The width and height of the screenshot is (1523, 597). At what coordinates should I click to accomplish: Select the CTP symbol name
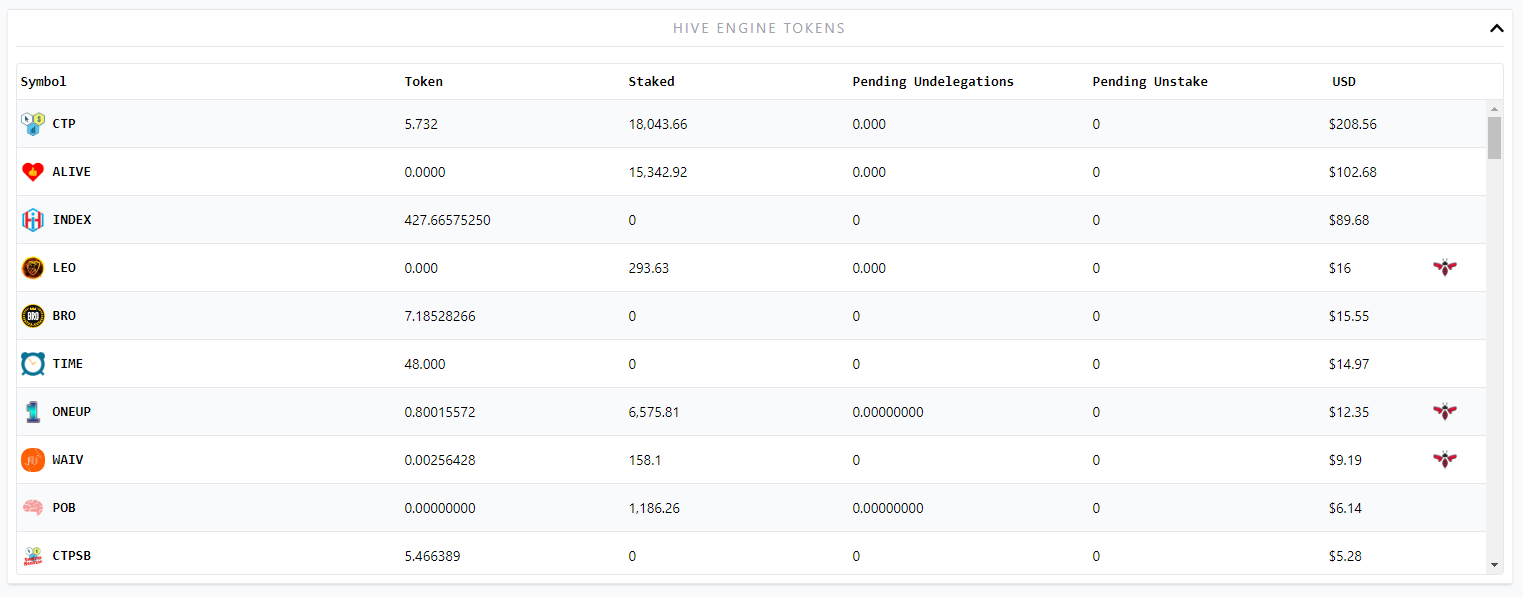coord(64,124)
